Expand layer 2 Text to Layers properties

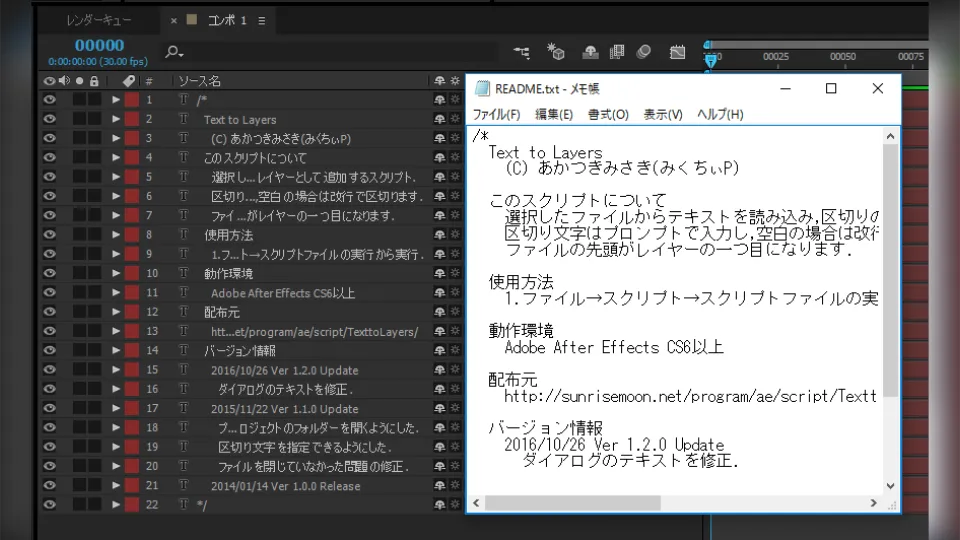116,119
